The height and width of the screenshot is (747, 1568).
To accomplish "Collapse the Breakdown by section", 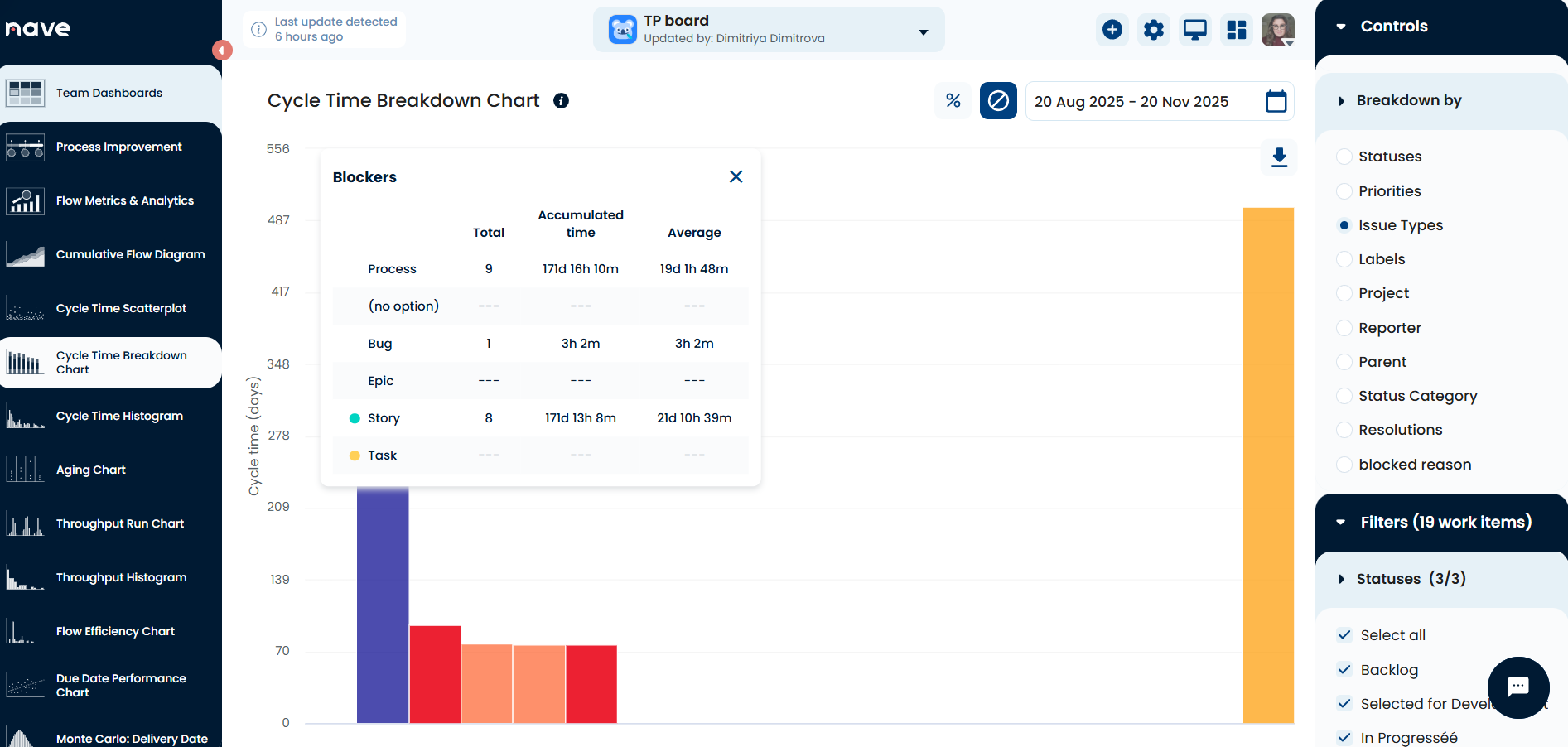I will click(1341, 101).
